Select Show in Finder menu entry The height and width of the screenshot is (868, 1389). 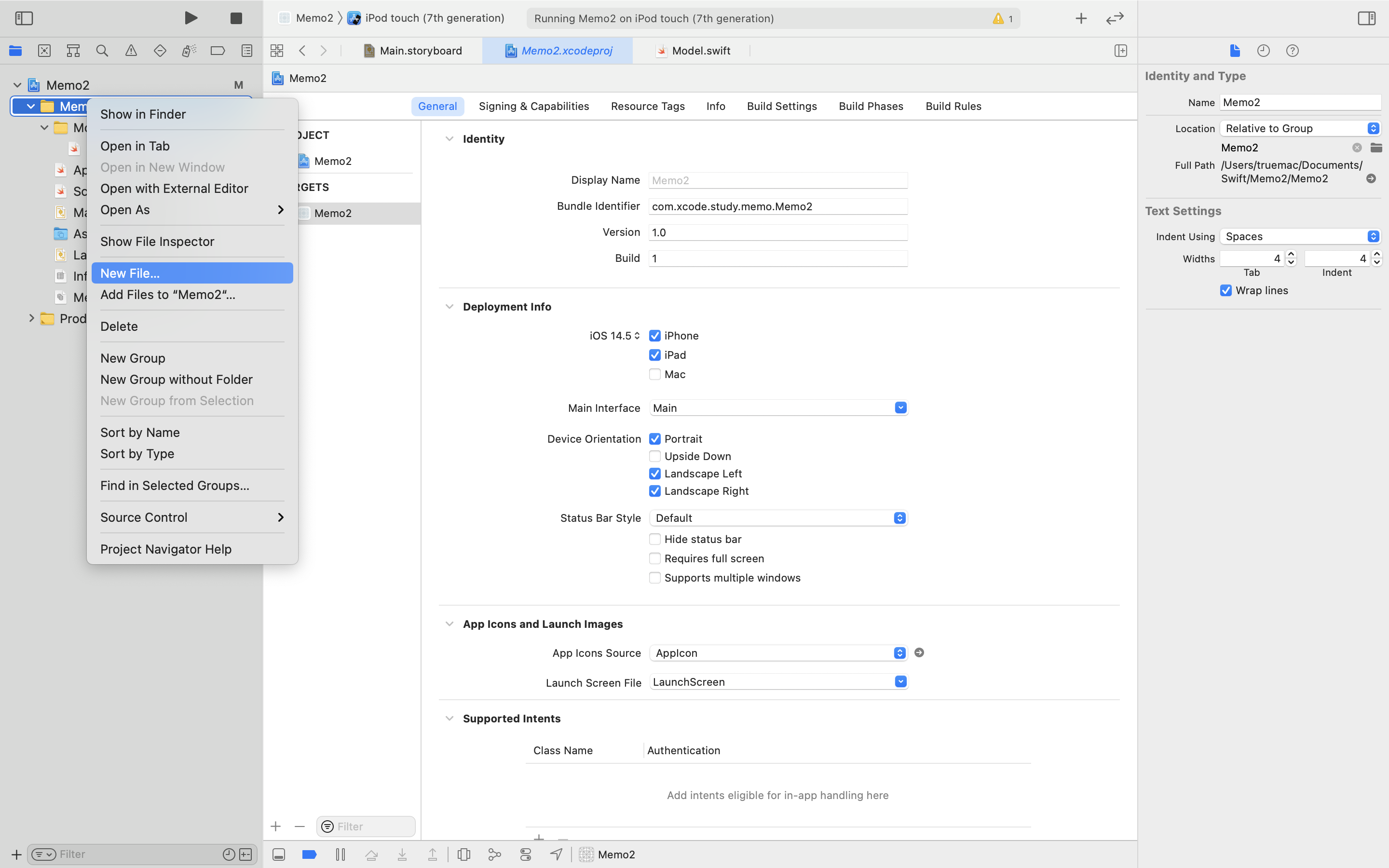pyautogui.click(x=143, y=114)
